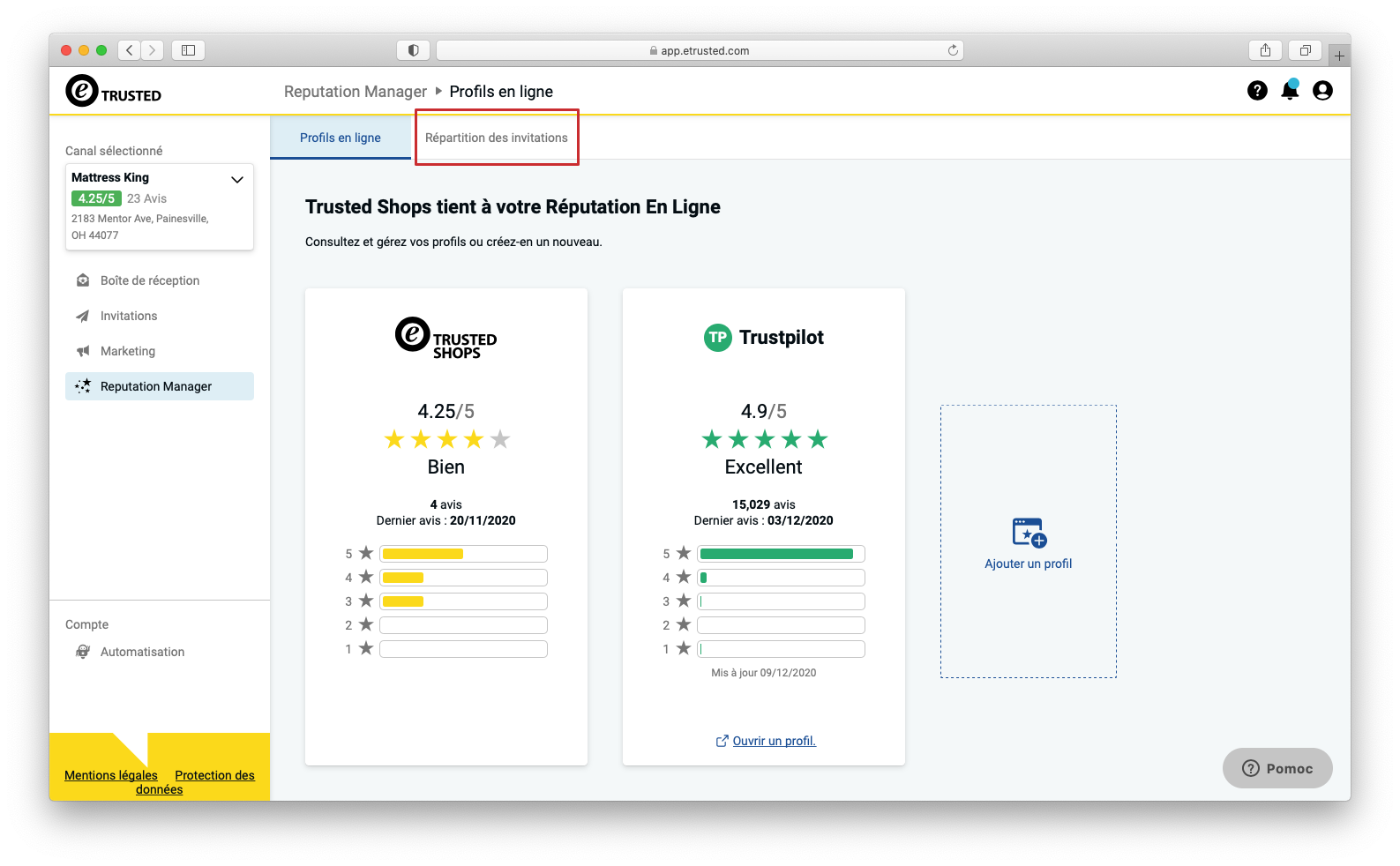
Task: Open the Safari share button
Action: pos(1265,50)
